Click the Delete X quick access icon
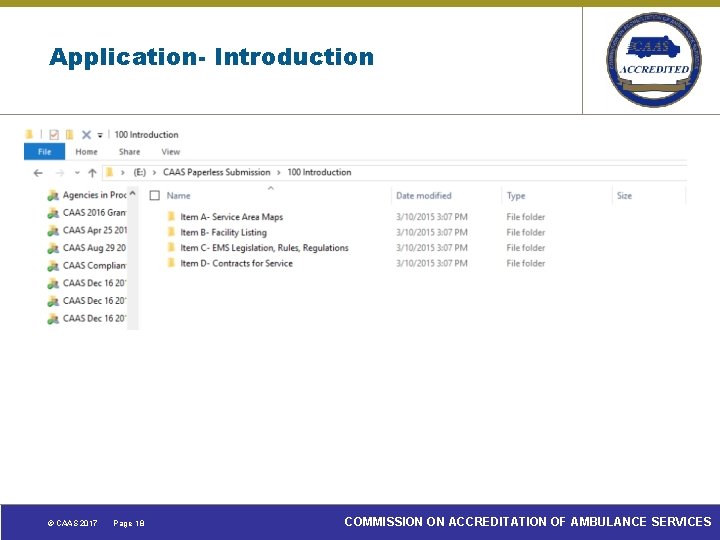 86,135
